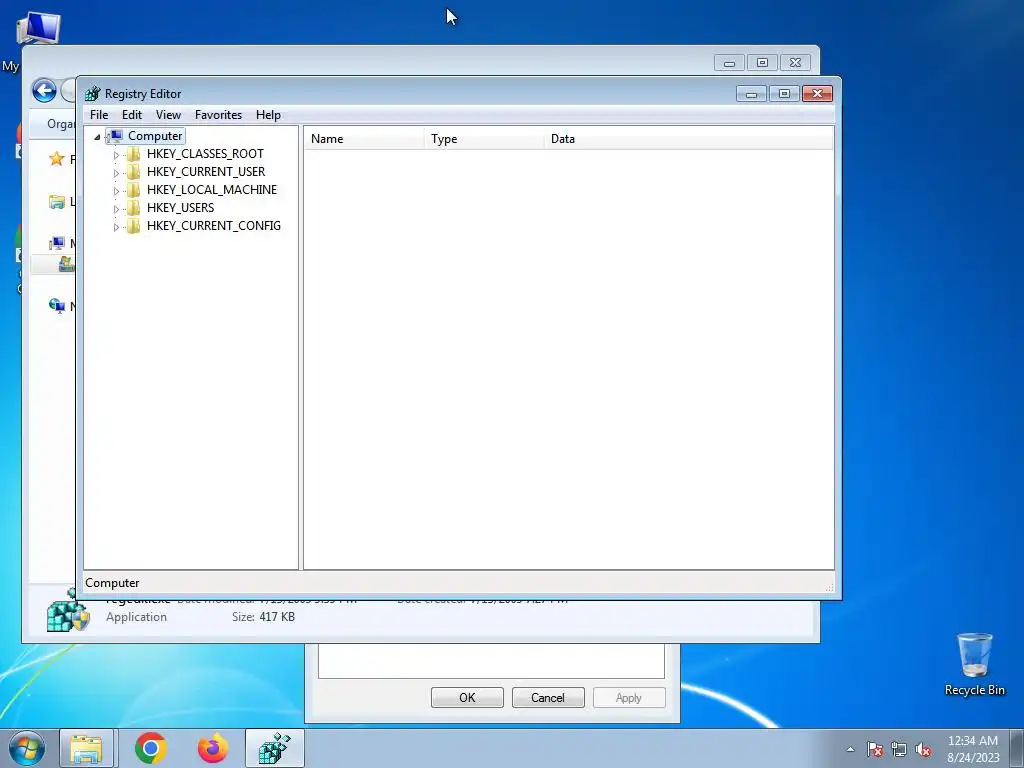Click the HKEY_CURRENT_USER folder icon
Screen dimensions: 1024x768
tap(133, 172)
